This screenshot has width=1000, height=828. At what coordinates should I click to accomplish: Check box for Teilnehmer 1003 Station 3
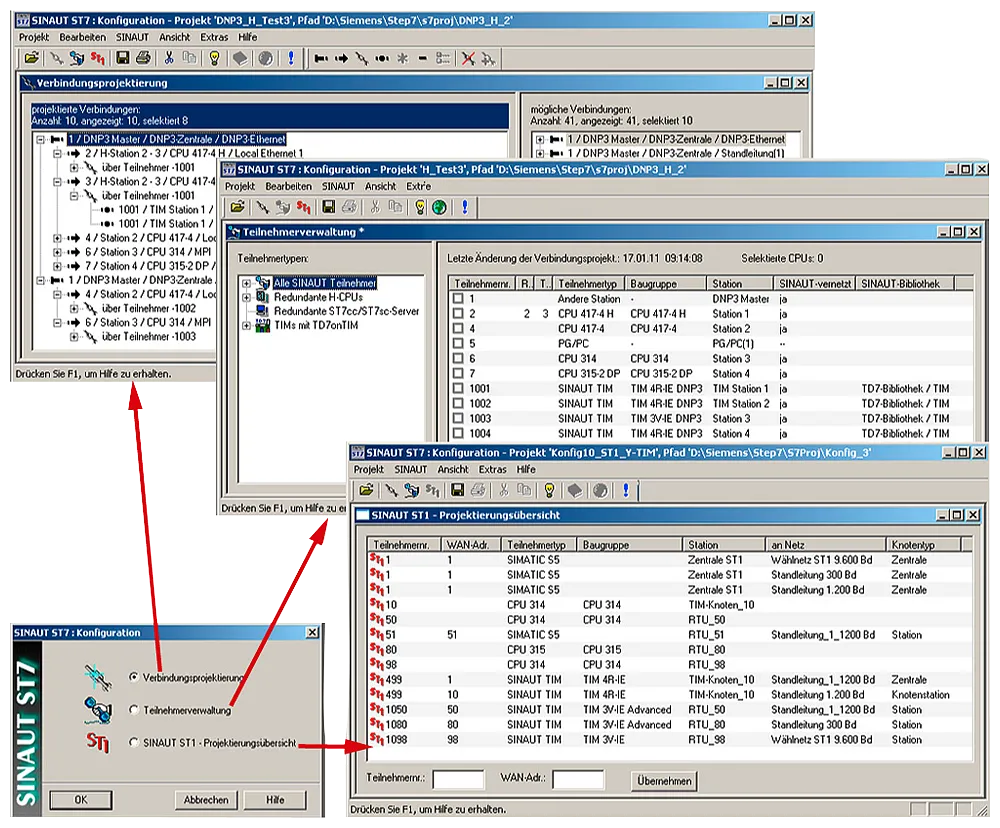pos(458,418)
